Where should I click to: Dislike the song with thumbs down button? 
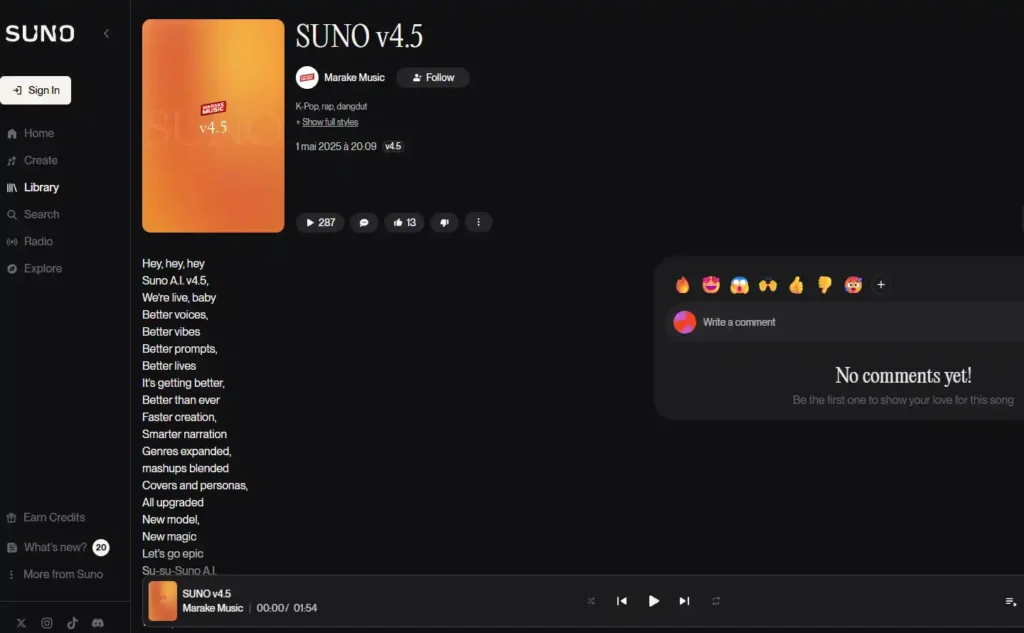pyautogui.click(x=444, y=222)
